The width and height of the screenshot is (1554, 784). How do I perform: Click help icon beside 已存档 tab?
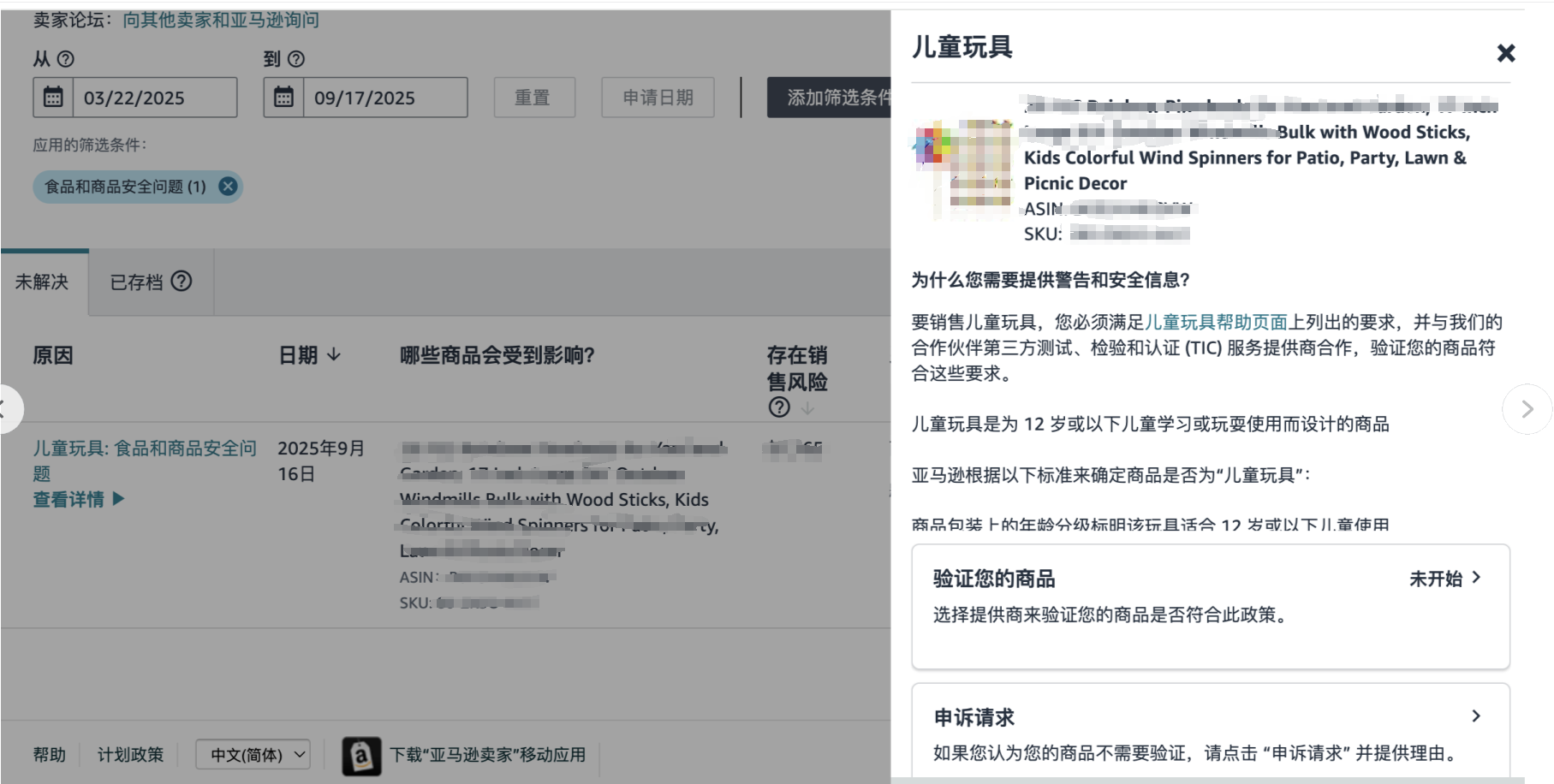pos(182,282)
